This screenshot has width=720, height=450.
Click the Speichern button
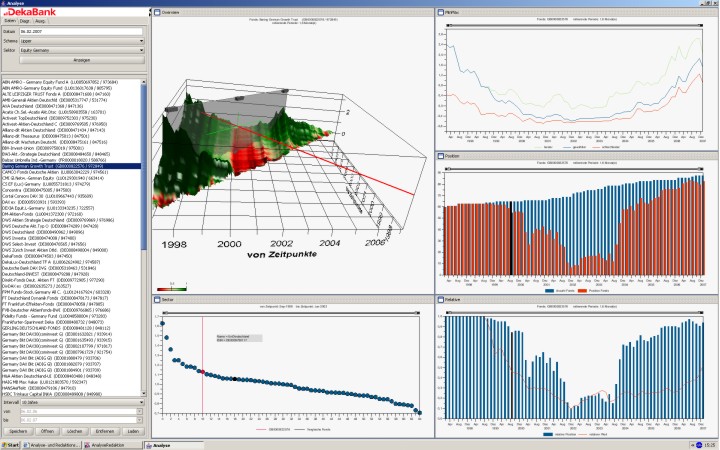(x=18, y=431)
